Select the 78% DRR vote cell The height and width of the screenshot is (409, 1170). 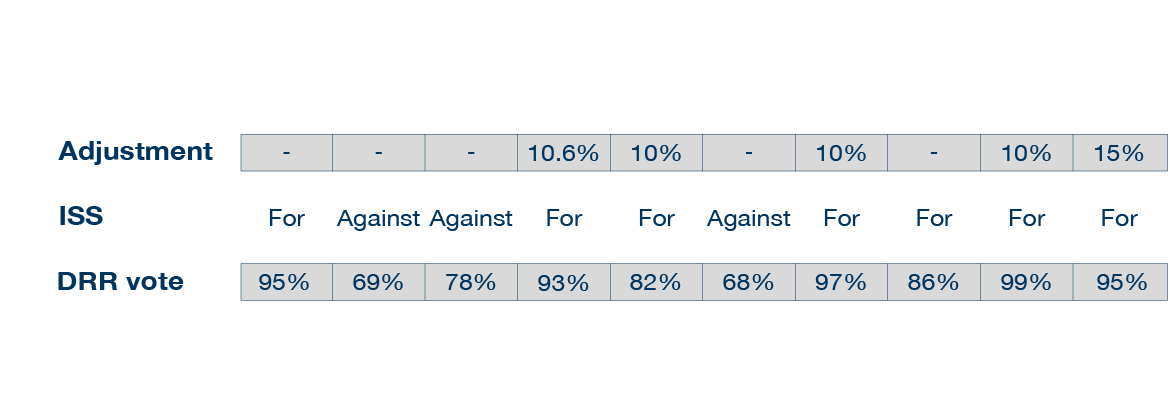click(x=471, y=282)
